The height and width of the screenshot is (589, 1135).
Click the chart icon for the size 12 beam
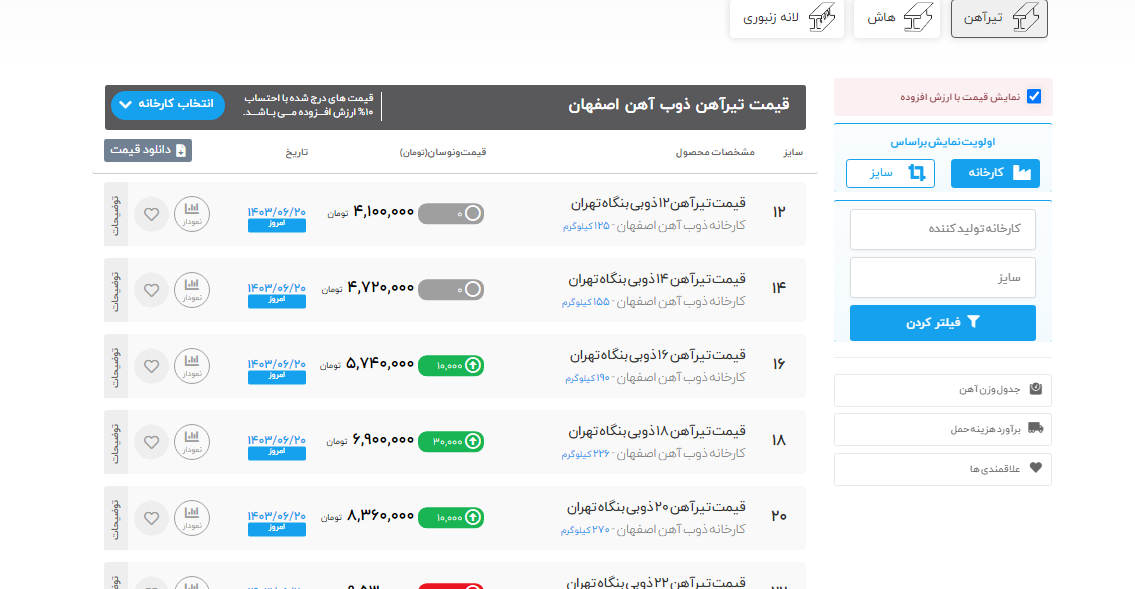pyautogui.click(x=192, y=214)
